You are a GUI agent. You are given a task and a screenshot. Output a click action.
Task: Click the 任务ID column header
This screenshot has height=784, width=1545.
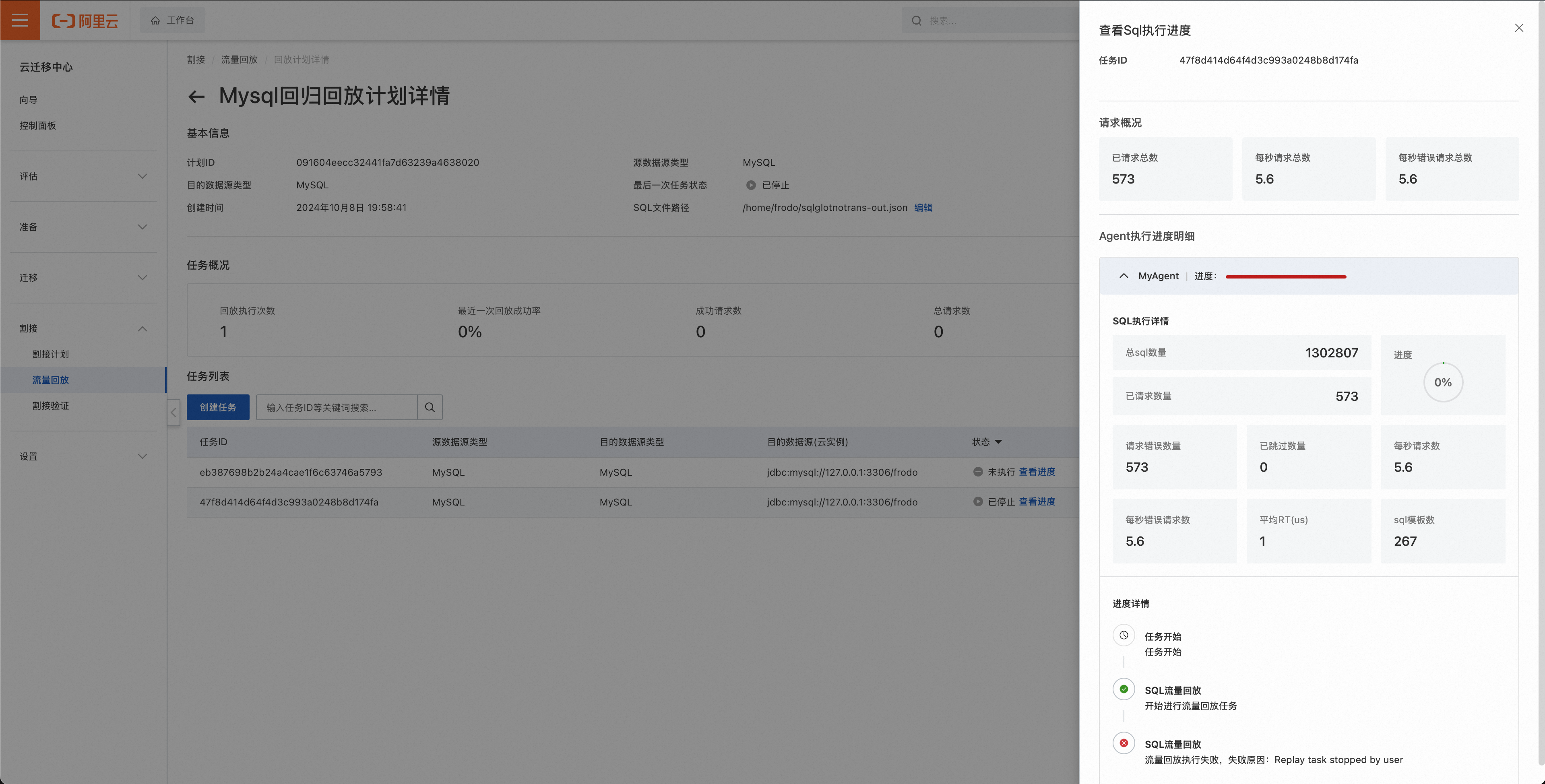point(213,442)
